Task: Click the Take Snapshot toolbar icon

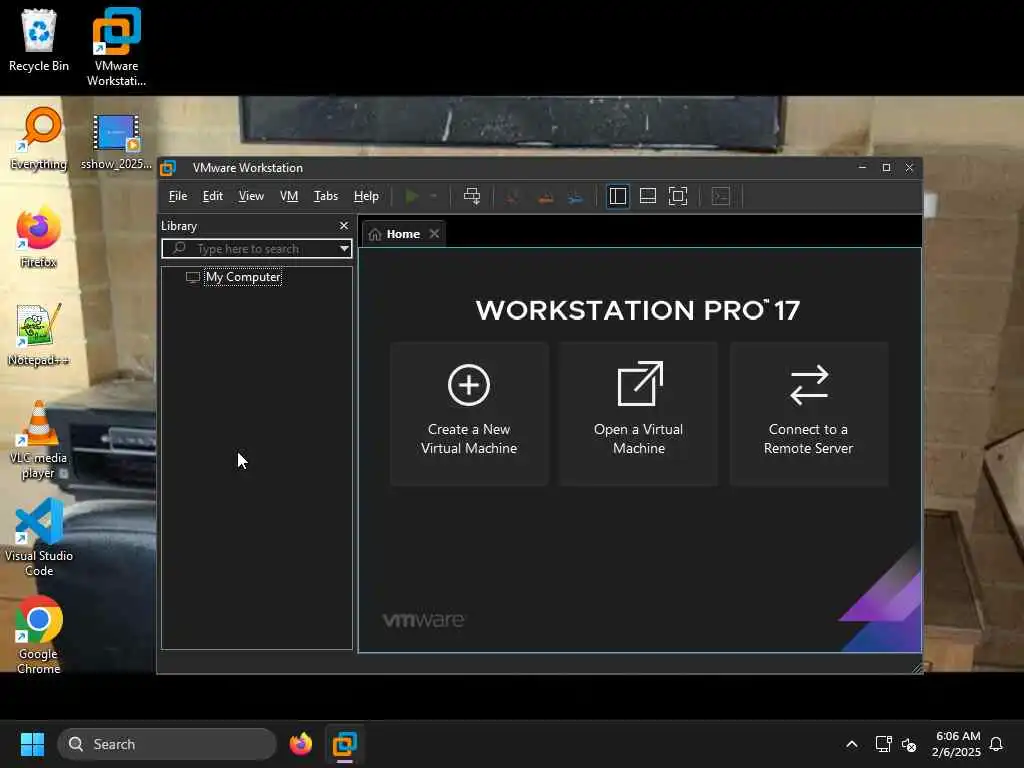Action: pyautogui.click(x=513, y=197)
